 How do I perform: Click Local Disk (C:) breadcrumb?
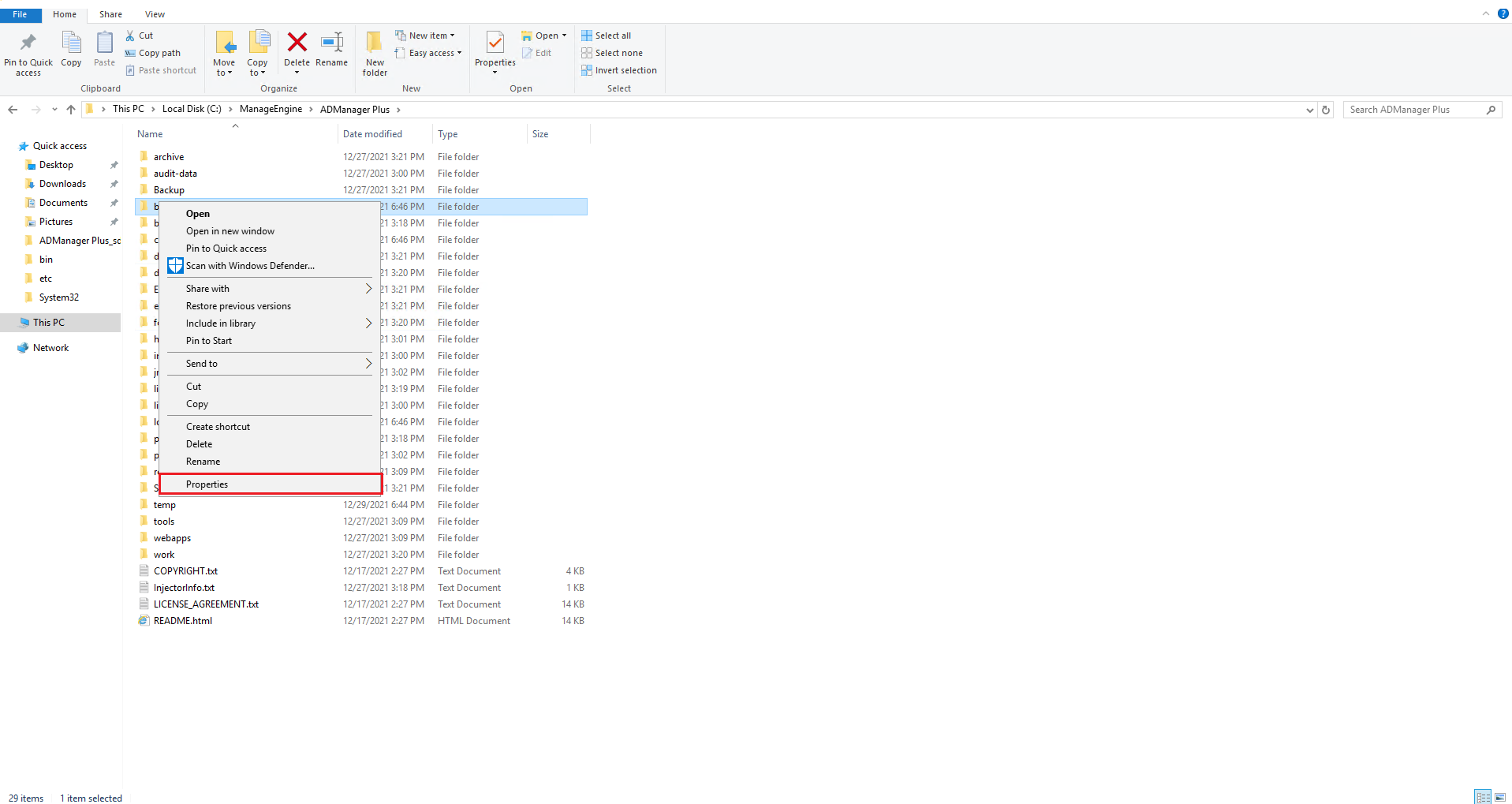click(x=192, y=110)
